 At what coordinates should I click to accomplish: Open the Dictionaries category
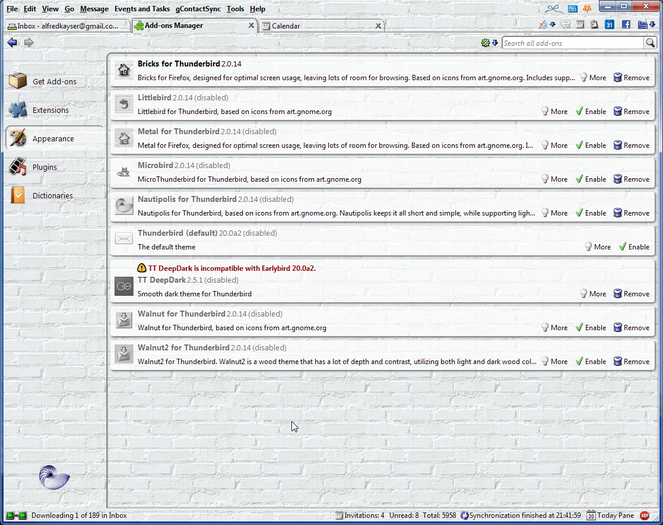tap(53, 196)
